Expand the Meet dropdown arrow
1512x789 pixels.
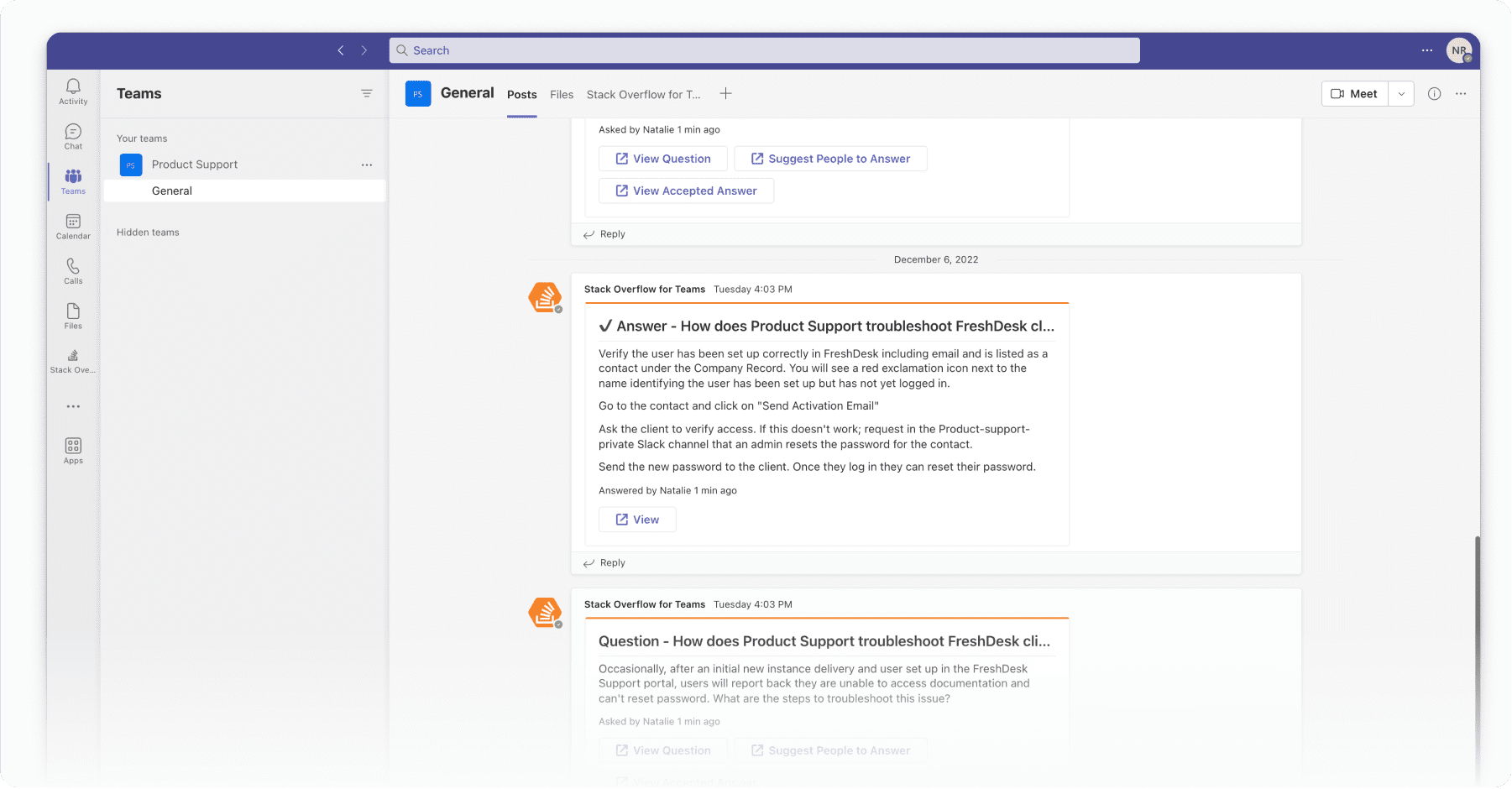tap(1401, 93)
